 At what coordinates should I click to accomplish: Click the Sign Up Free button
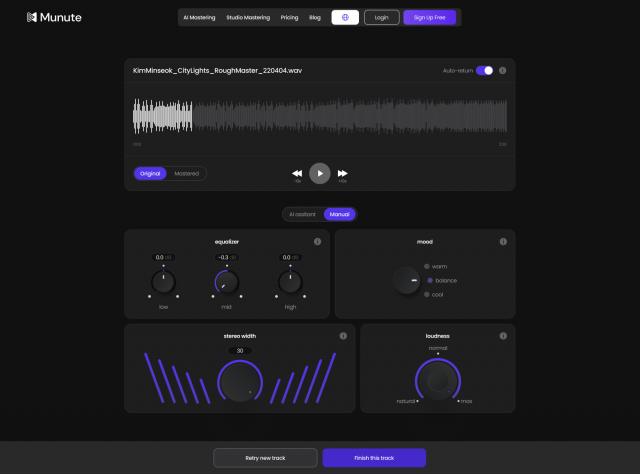click(432, 17)
